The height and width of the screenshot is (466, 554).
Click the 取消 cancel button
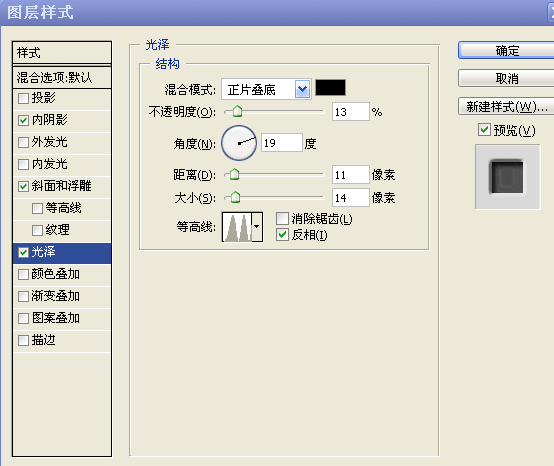(x=507, y=78)
